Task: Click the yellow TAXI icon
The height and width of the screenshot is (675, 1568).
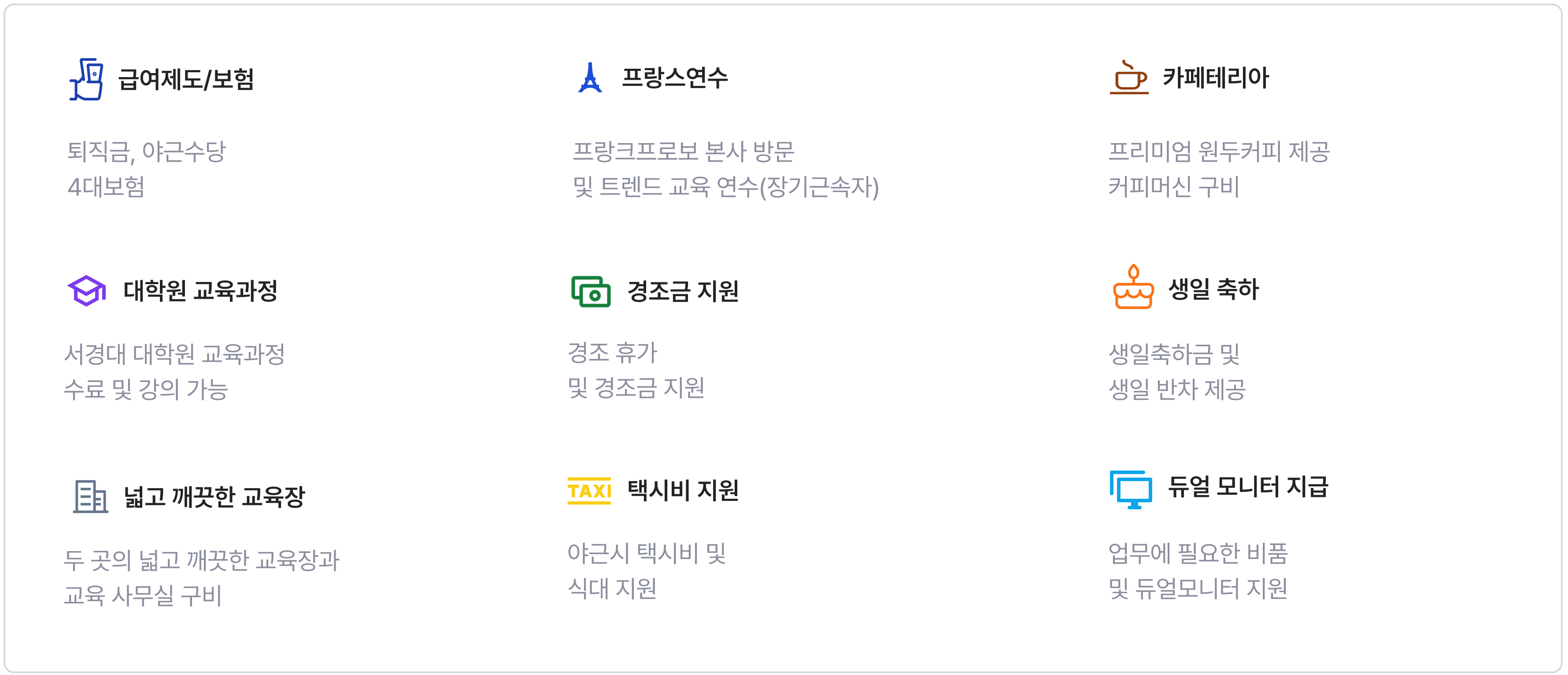Action: pos(588,490)
